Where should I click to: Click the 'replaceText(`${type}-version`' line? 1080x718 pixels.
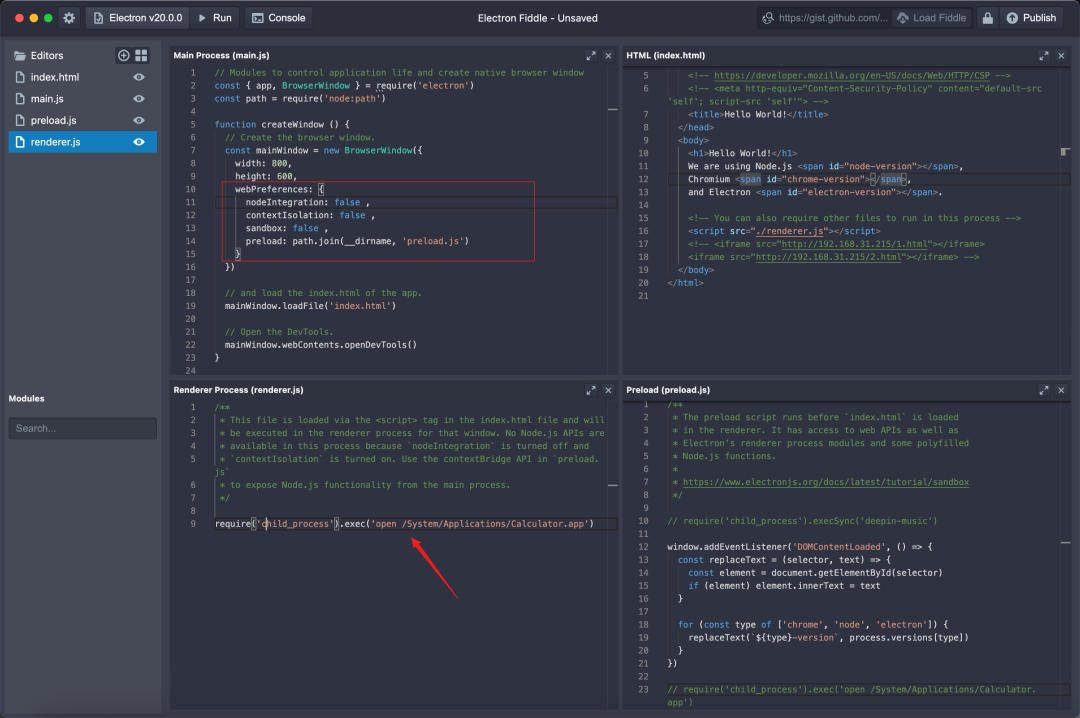[x=828, y=637]
